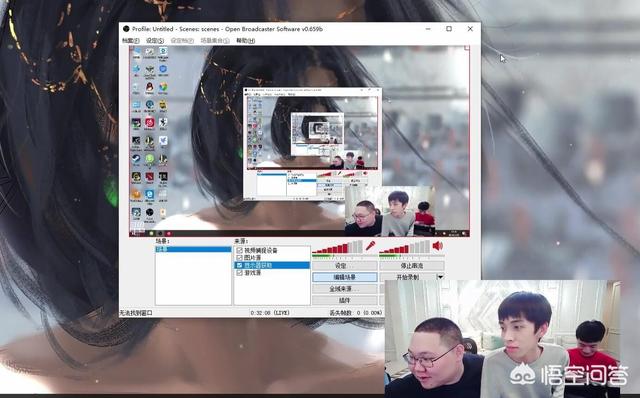The width and height of the screenshot is (640, 398).
Task: Expand the dropdown arrow beside 开始录制
Action: tap(440, 277)
